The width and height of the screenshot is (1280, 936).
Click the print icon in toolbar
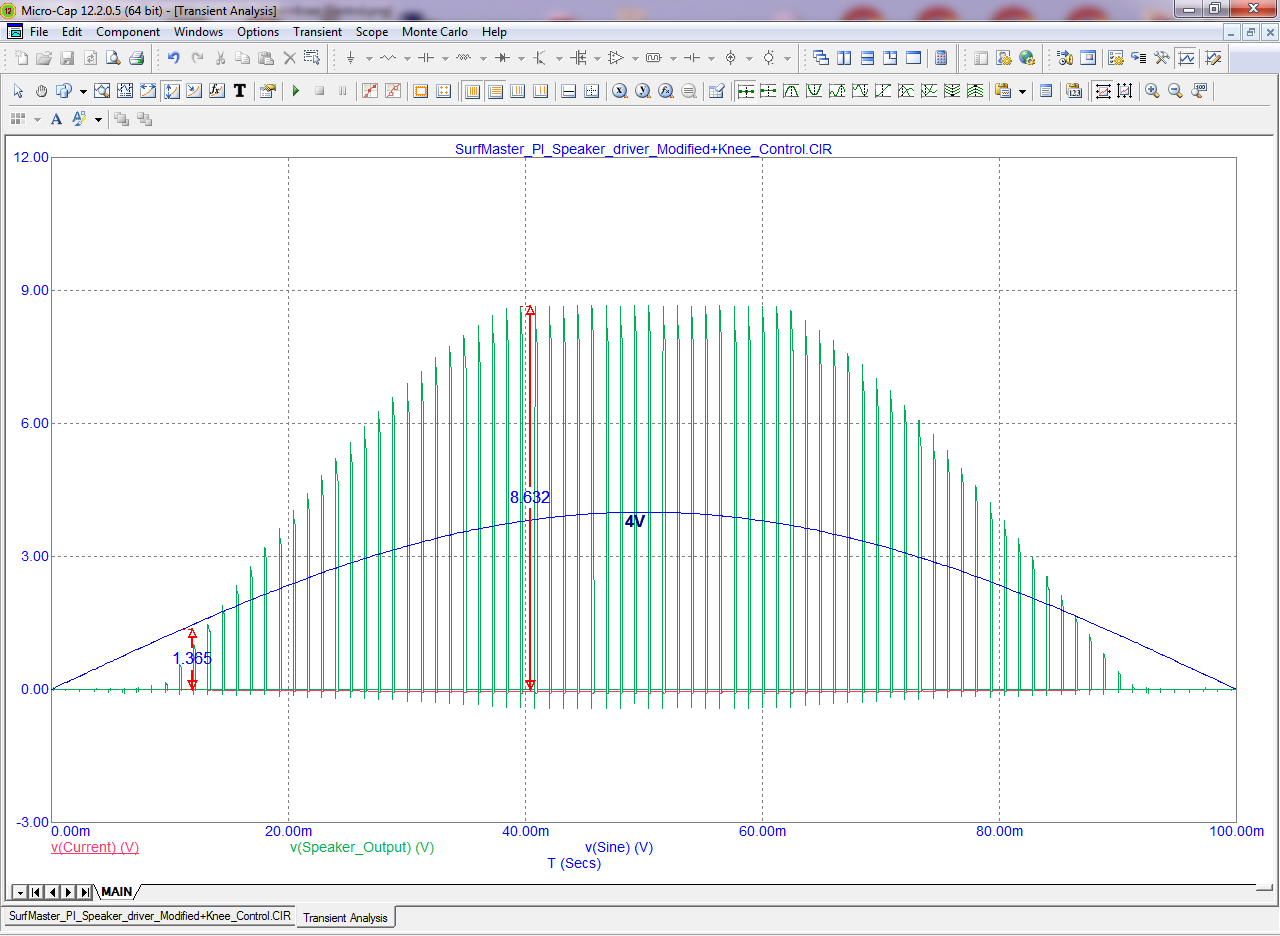pos(136,58)
